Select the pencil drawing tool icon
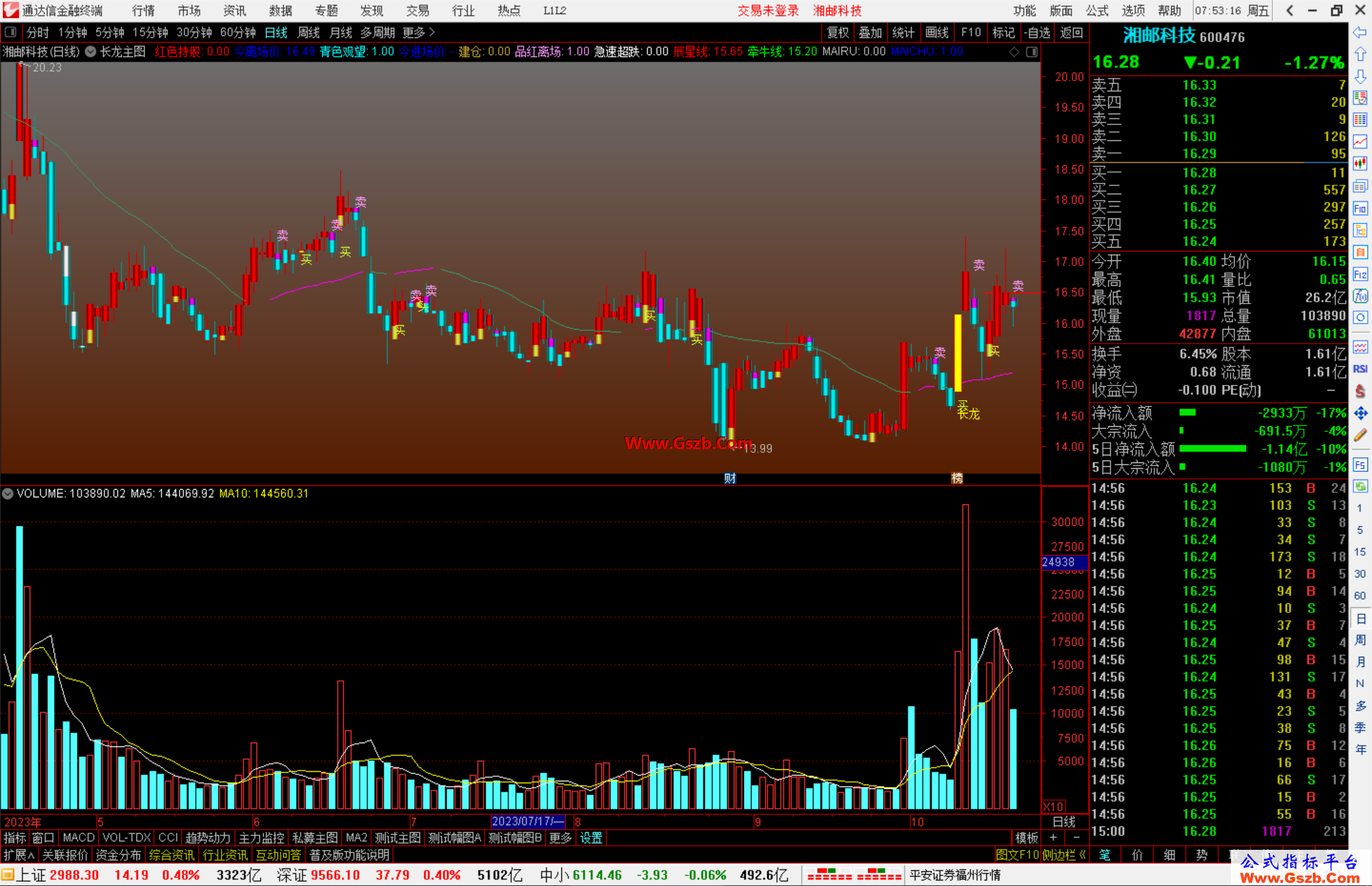The image size is (1372, 886). (1360, 435)
